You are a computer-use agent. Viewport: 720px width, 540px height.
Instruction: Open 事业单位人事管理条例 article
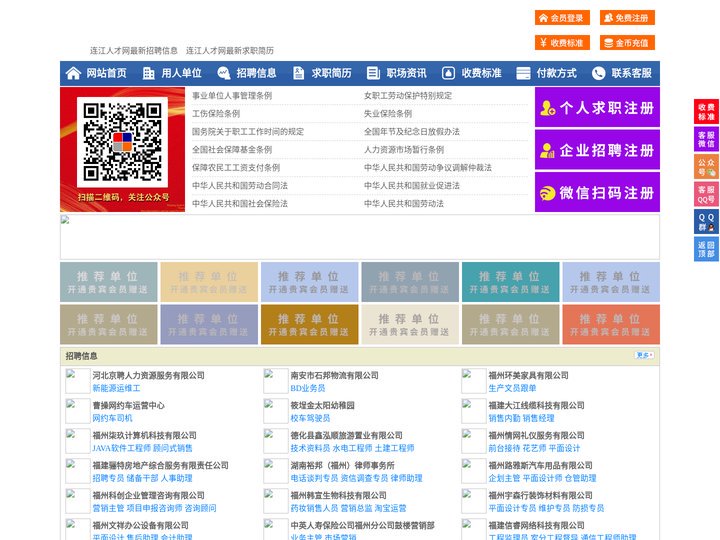coord(232,96)
